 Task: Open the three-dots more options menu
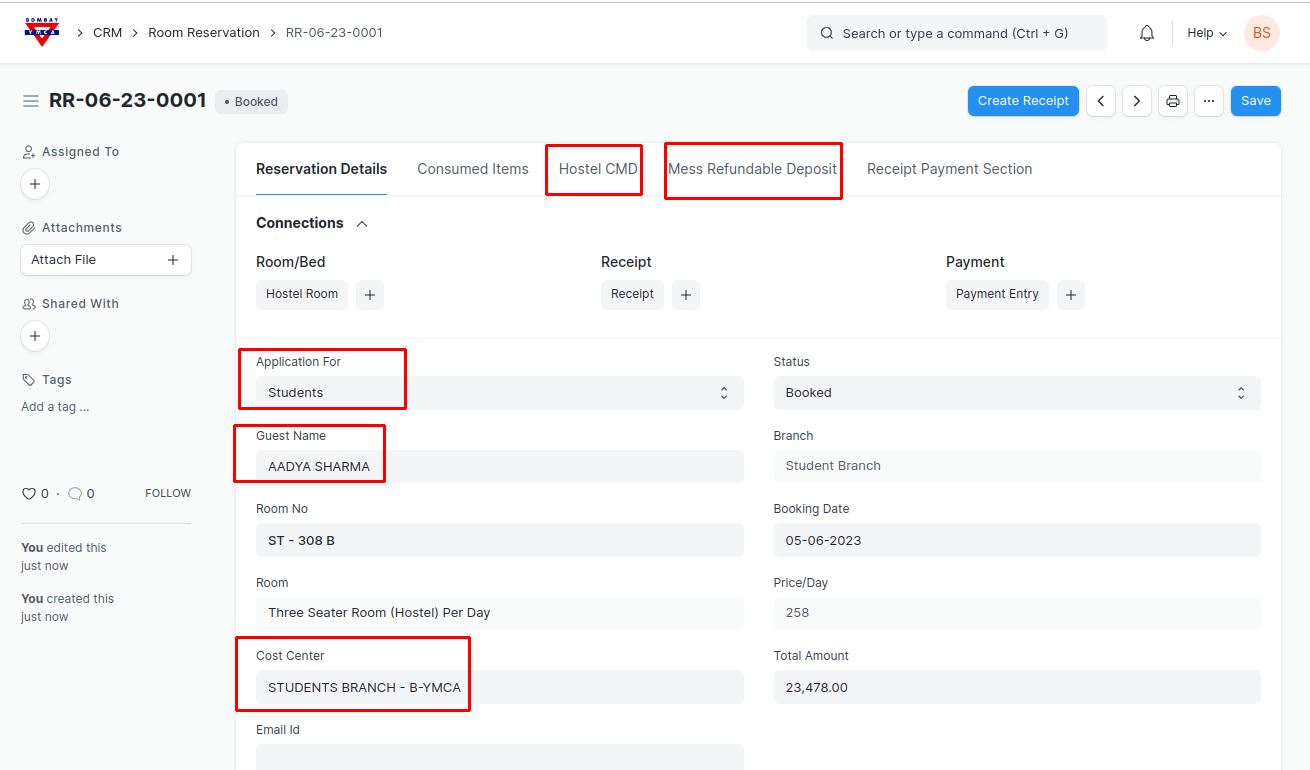pos(1209,101)
